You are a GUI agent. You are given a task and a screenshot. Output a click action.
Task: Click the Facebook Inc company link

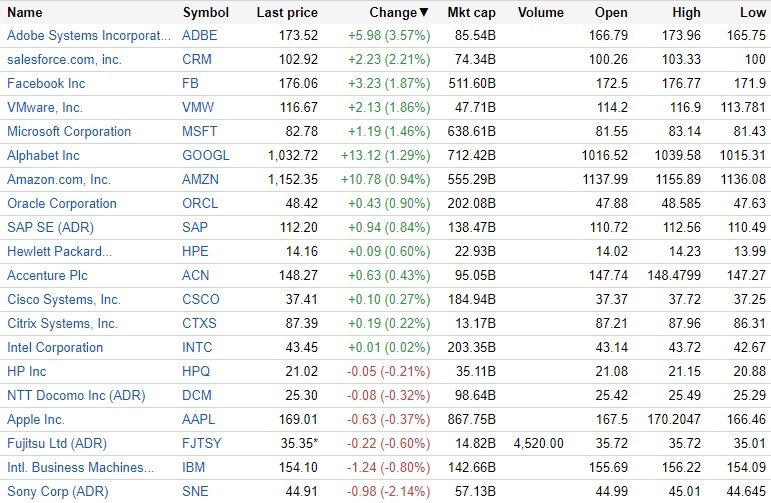pyautogui.click(x=46, y=83)
